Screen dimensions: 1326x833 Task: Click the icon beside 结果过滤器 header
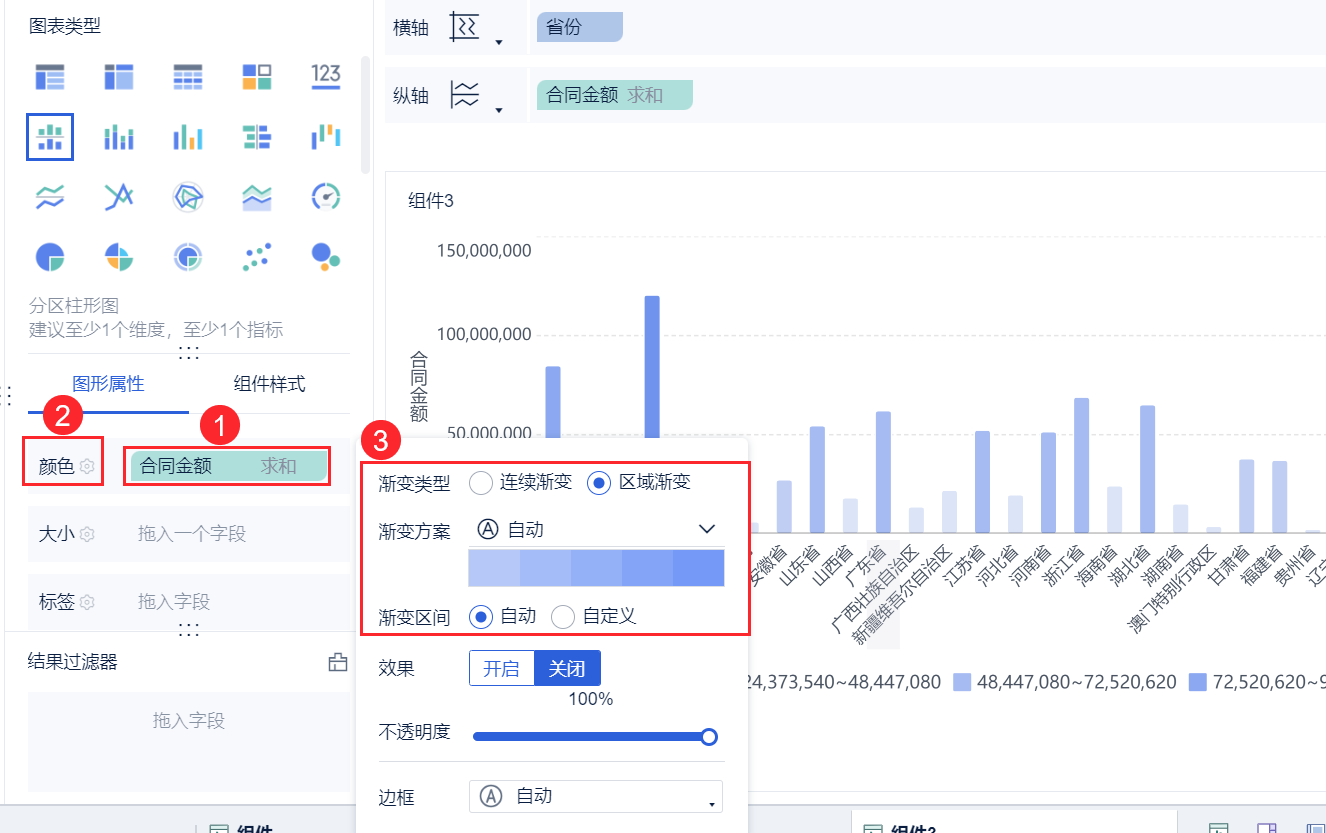337,662
